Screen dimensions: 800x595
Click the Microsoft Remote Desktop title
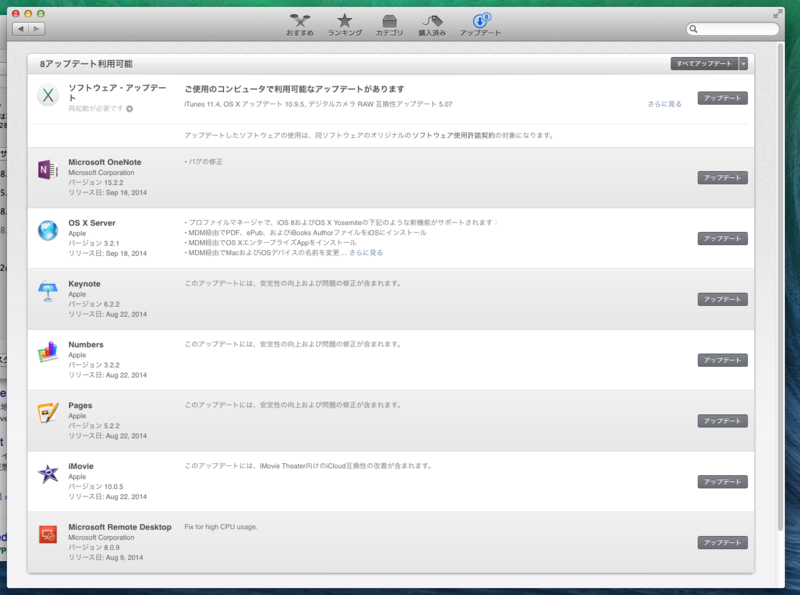[x=120, y=527]
